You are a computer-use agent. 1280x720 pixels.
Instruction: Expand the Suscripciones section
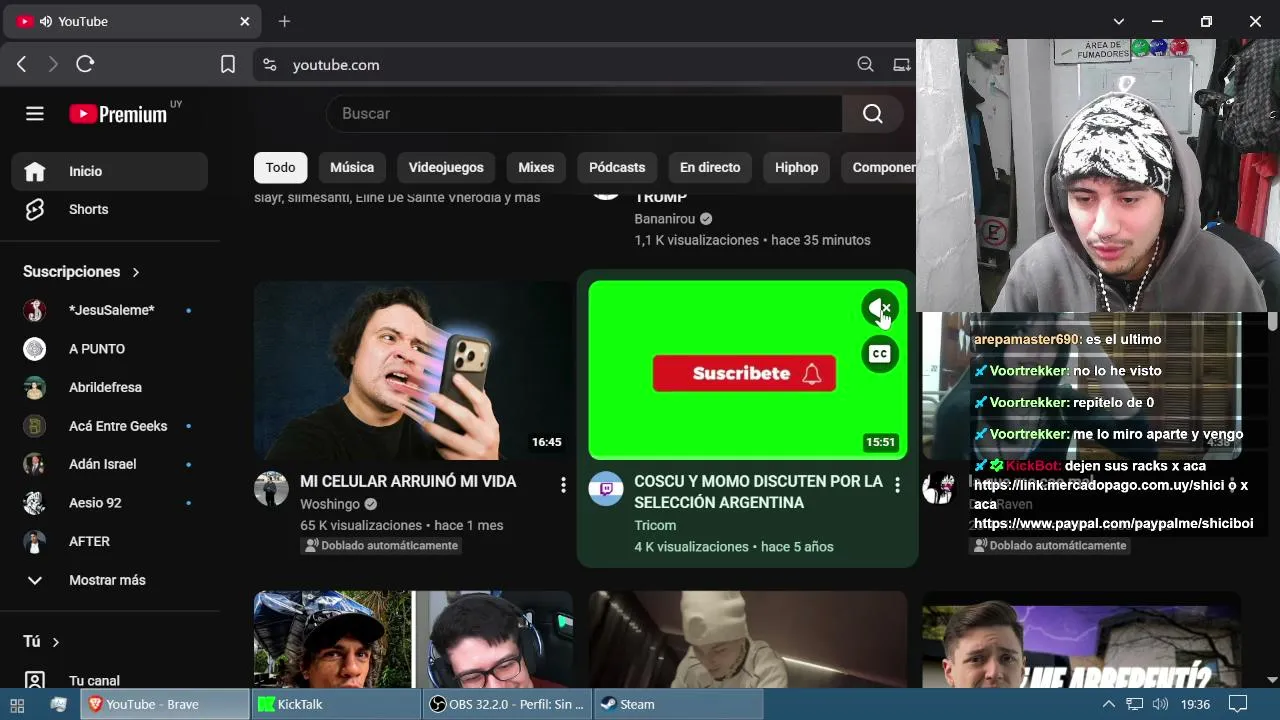point(82,272)
